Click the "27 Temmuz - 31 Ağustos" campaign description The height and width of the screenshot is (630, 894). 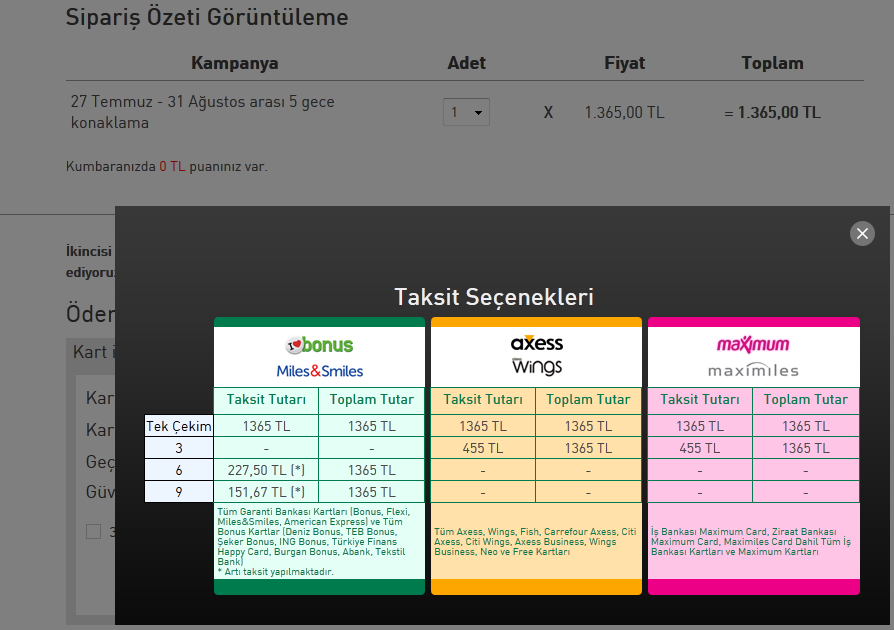(x=202, y=112)
